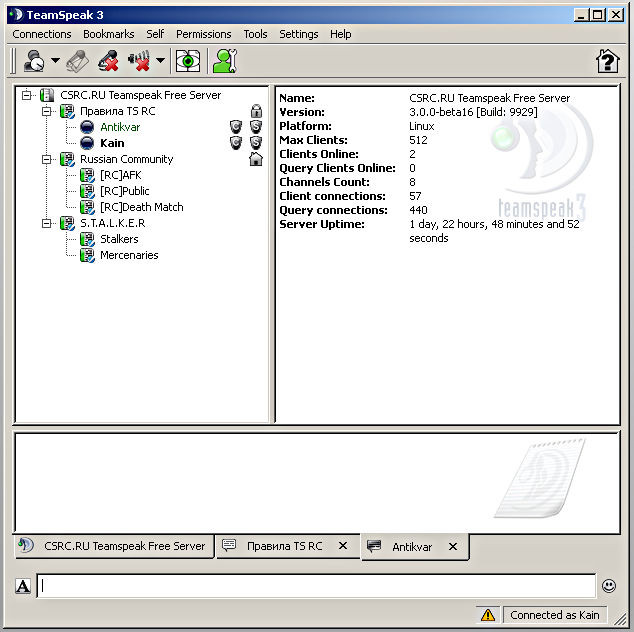This screenshot has width=634, height=632.
Task: Collapse the Russian Community channel tree
Action: pyautogui.click(x=47, y=159)
